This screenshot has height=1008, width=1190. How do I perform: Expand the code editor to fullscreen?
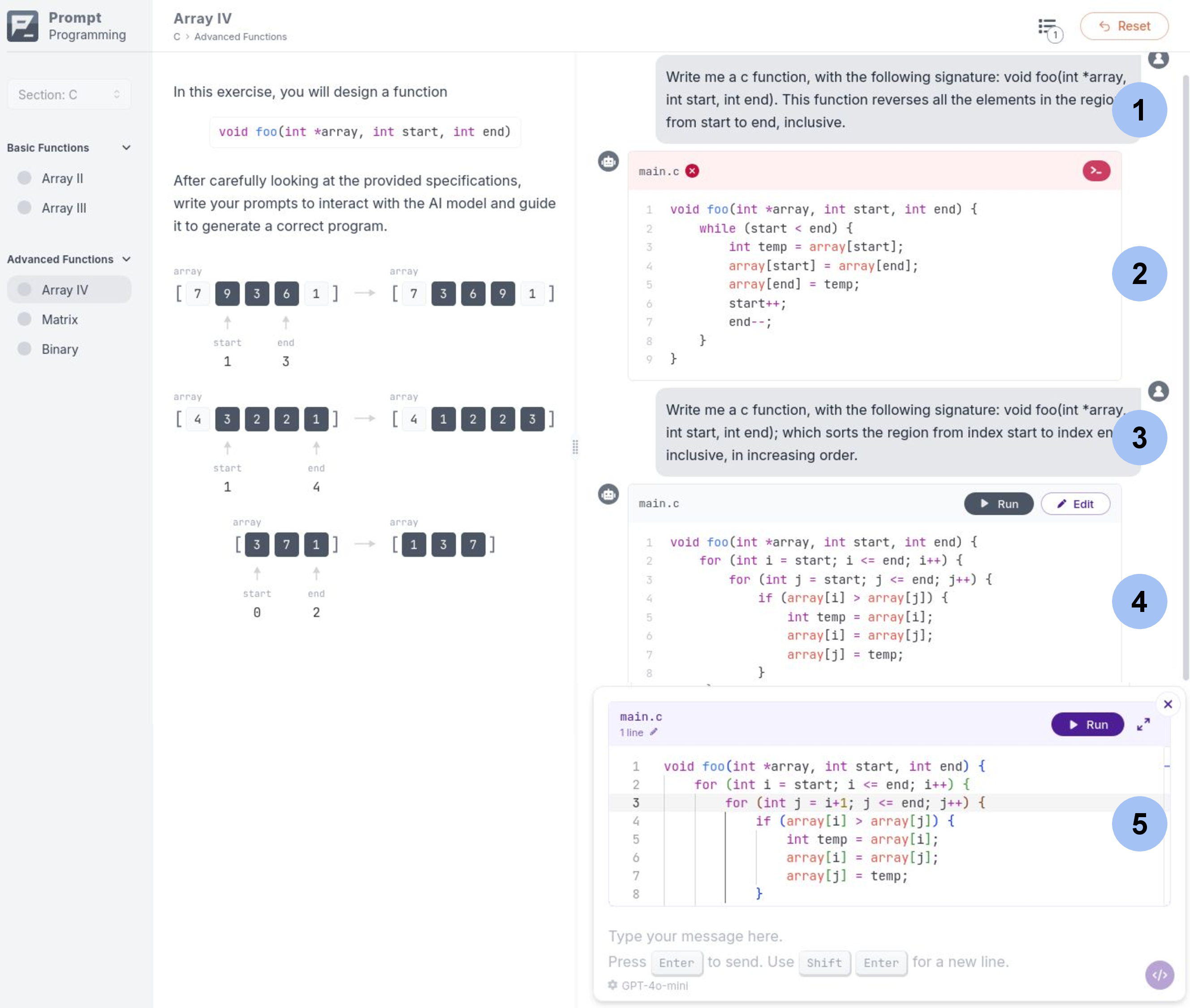tap(1143, 724)
